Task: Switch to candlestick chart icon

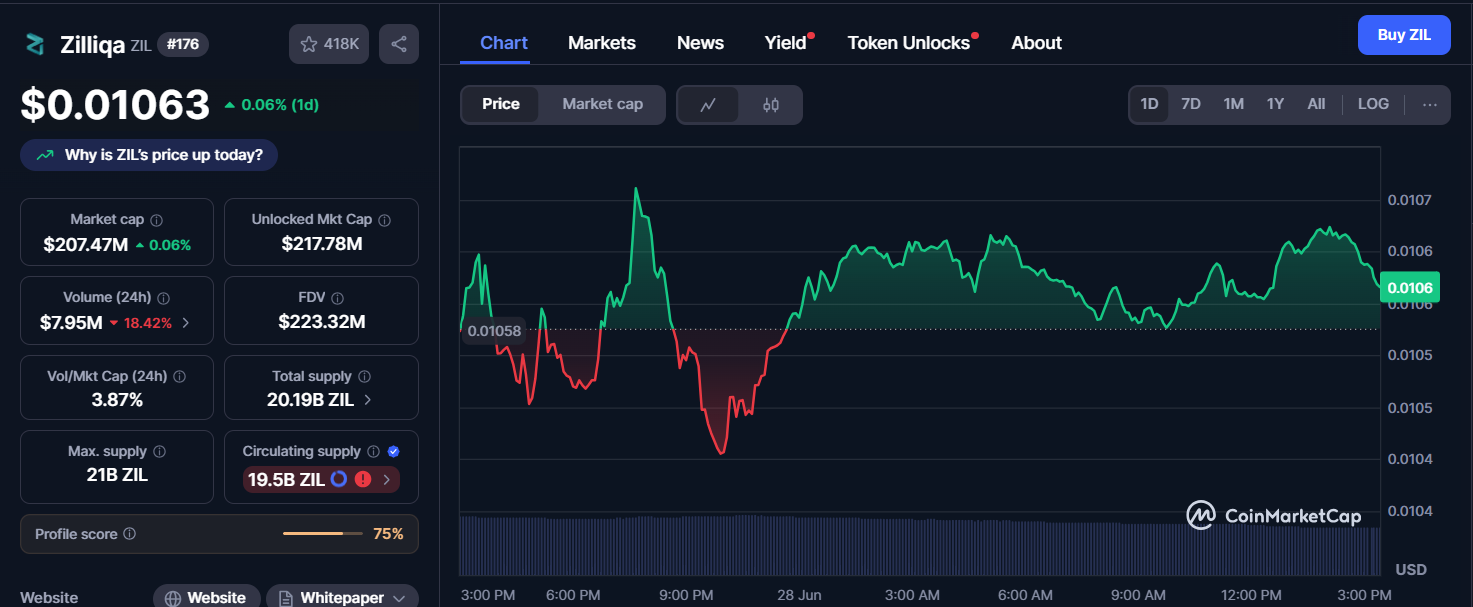Action: pos(771,105)
